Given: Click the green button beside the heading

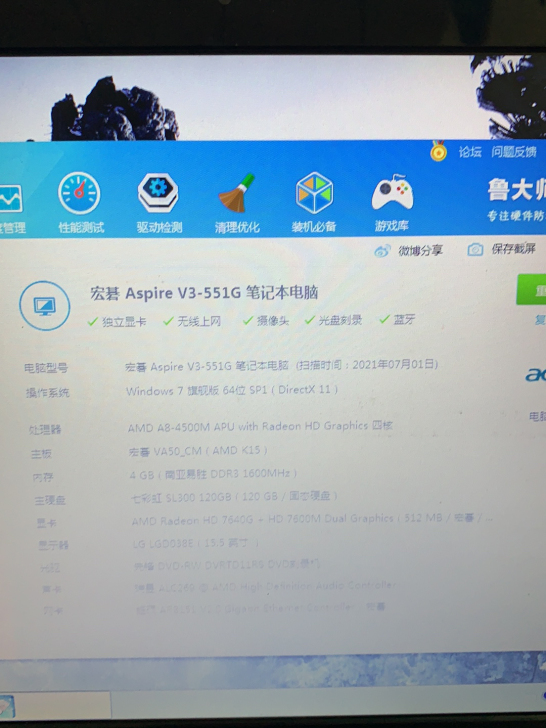Looking at the screenshot, I should pos(531,290).
